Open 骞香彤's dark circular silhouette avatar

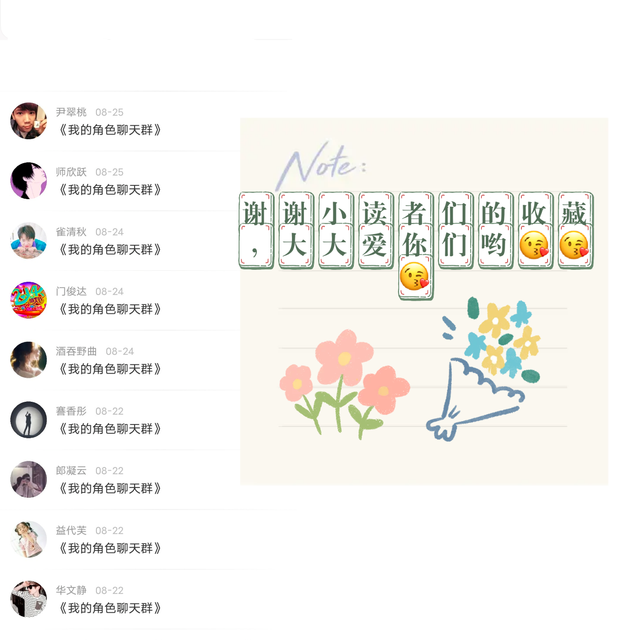click(x=28, y=420)
